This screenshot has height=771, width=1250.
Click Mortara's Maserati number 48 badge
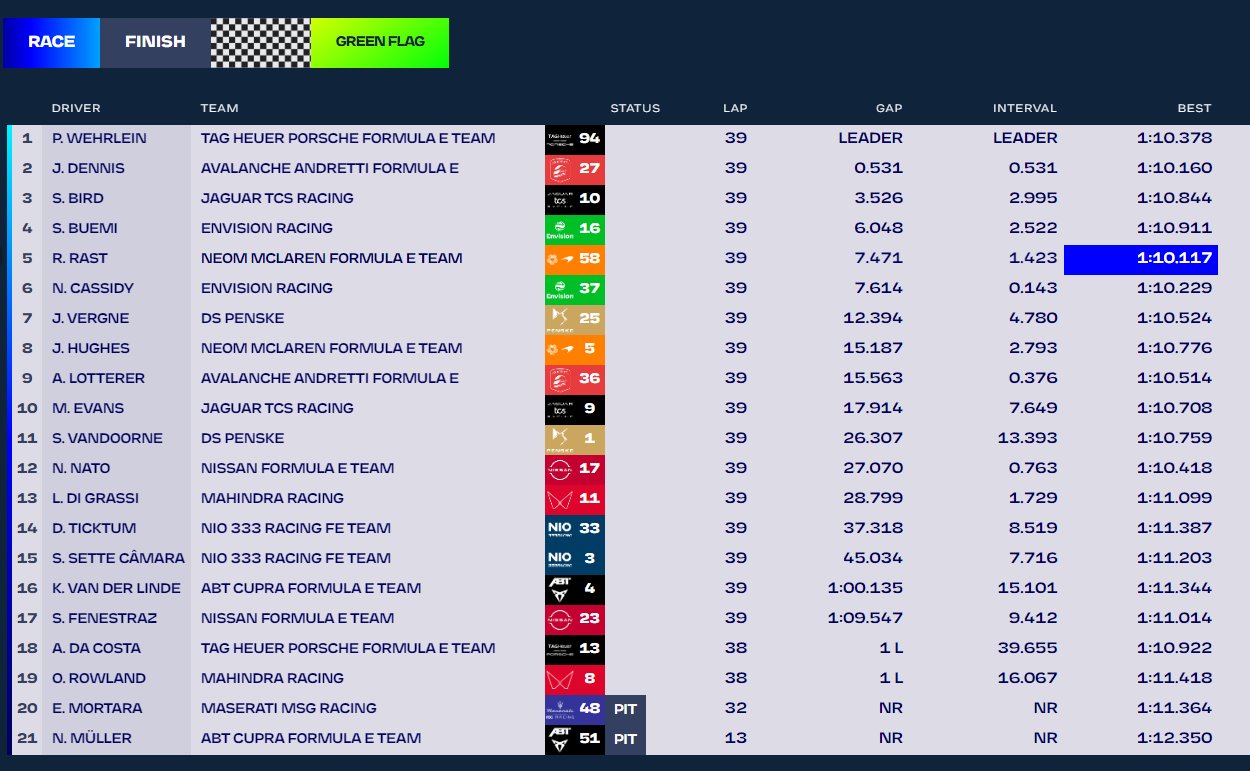[x=575, y=708]
